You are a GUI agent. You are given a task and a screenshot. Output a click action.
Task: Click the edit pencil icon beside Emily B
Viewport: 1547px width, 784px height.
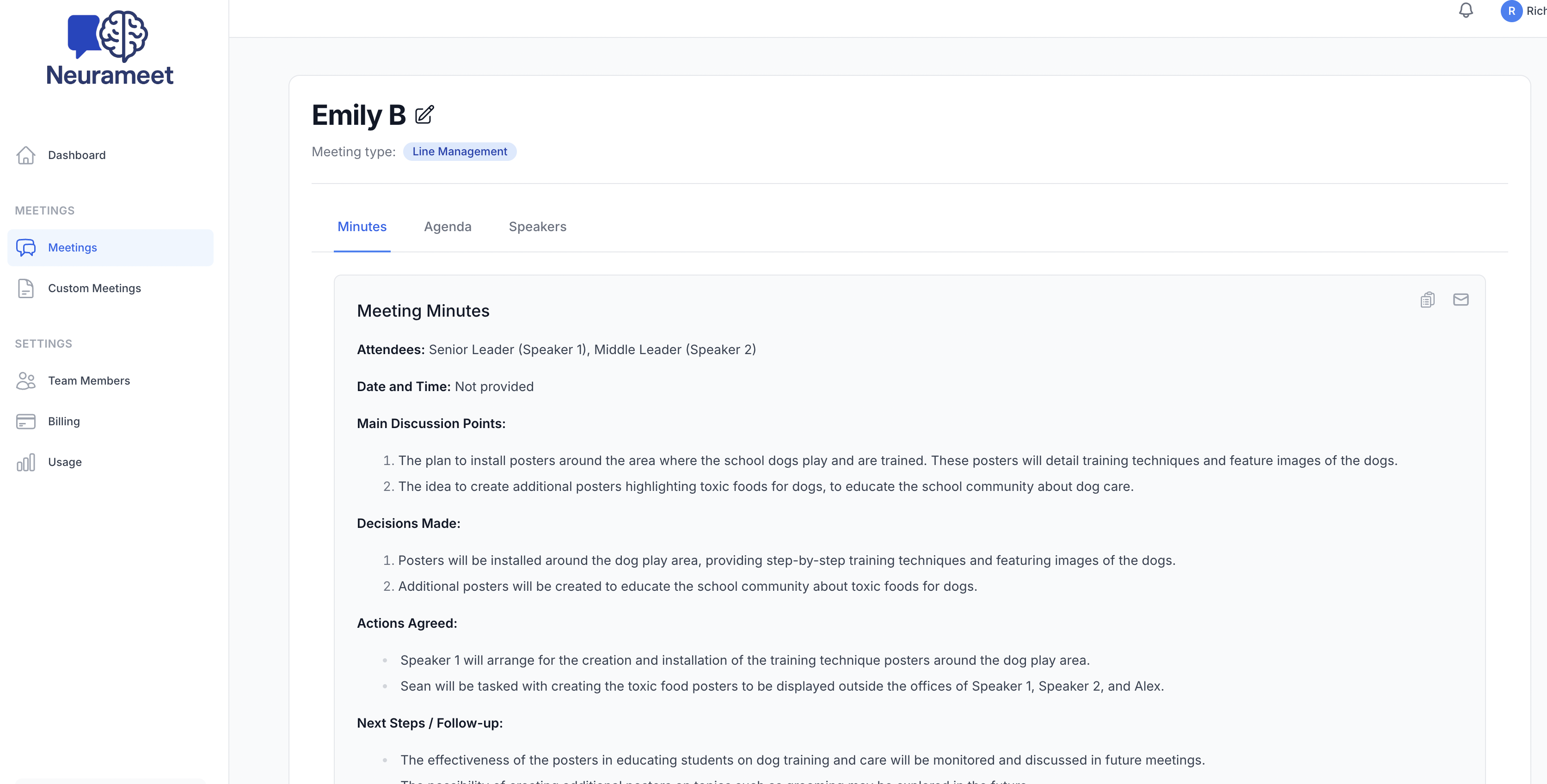424,115
